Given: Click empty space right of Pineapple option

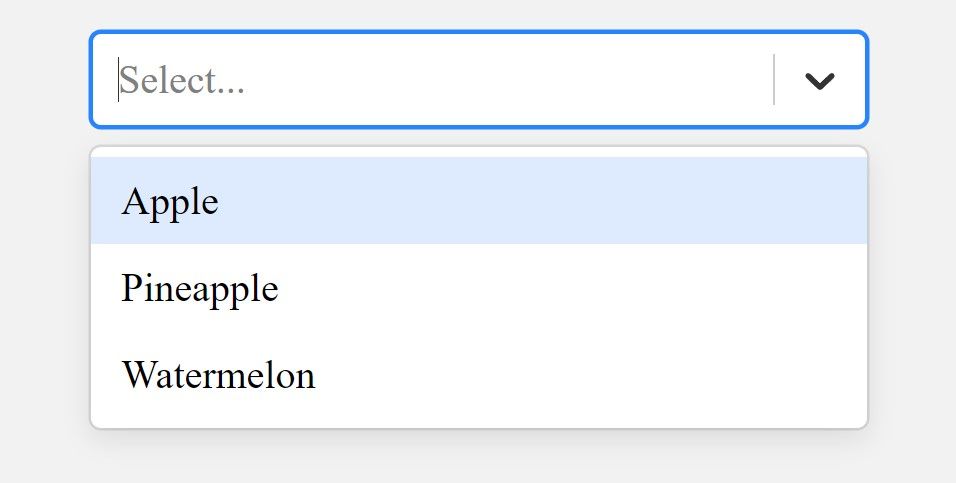Looking at the screenshot, I should coord(600,288).
